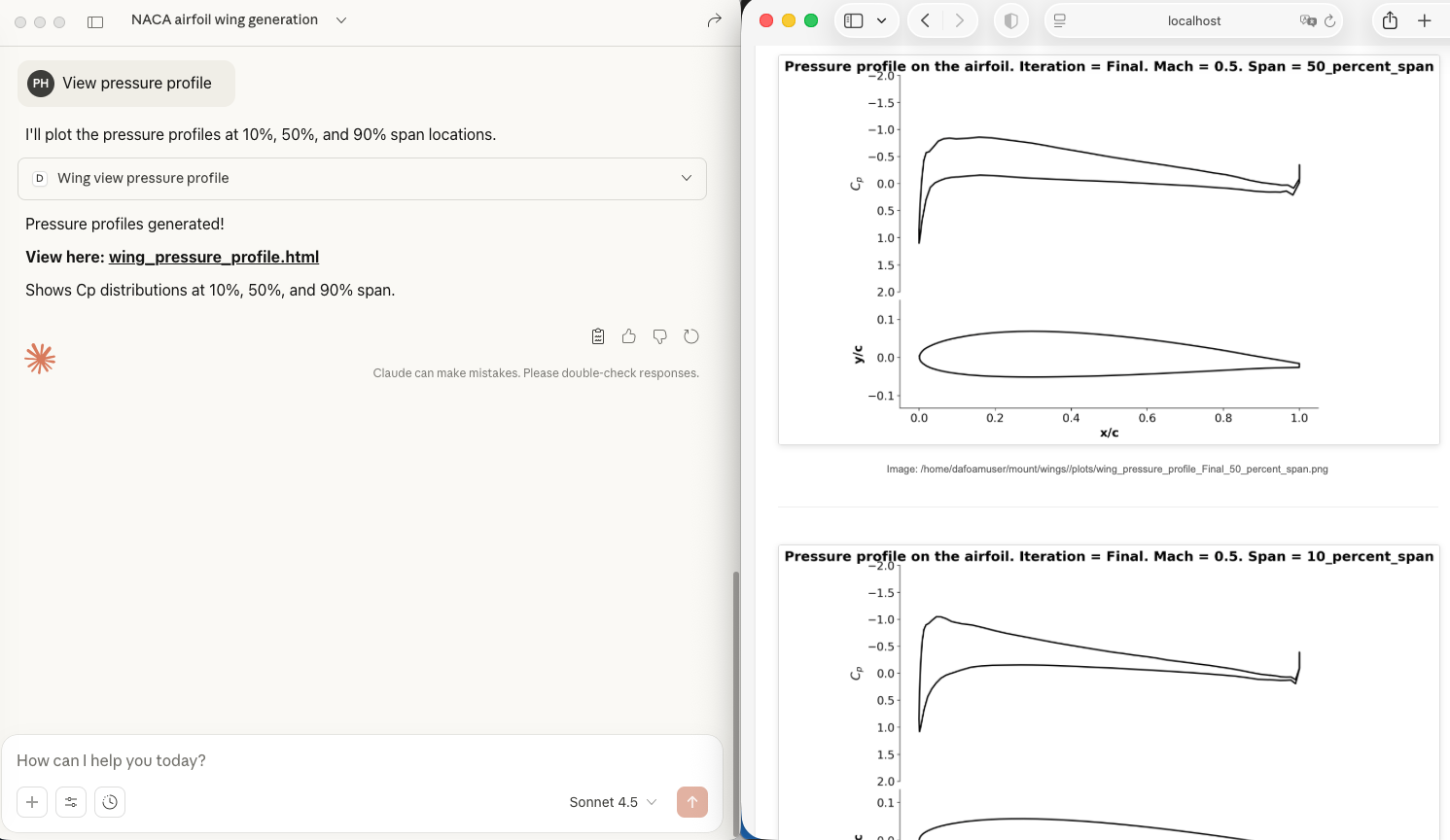Reload the page in Safari
The width and height of the screenshot is (1450, 840).
(1329, 20)
